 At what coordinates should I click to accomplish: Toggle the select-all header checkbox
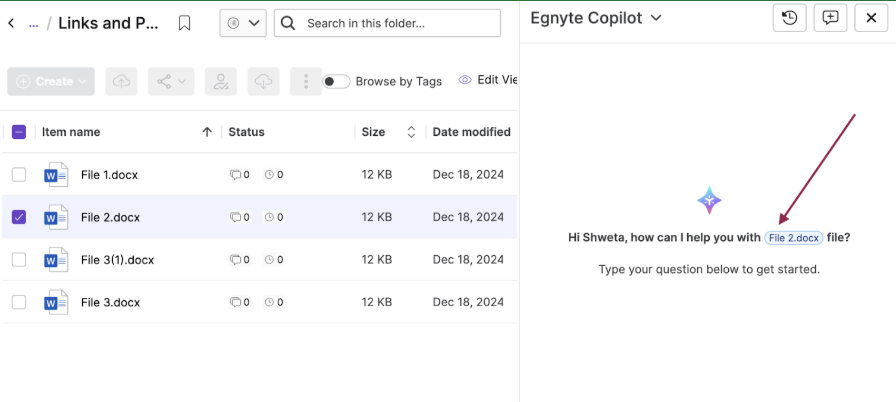(x=19, y=132)
